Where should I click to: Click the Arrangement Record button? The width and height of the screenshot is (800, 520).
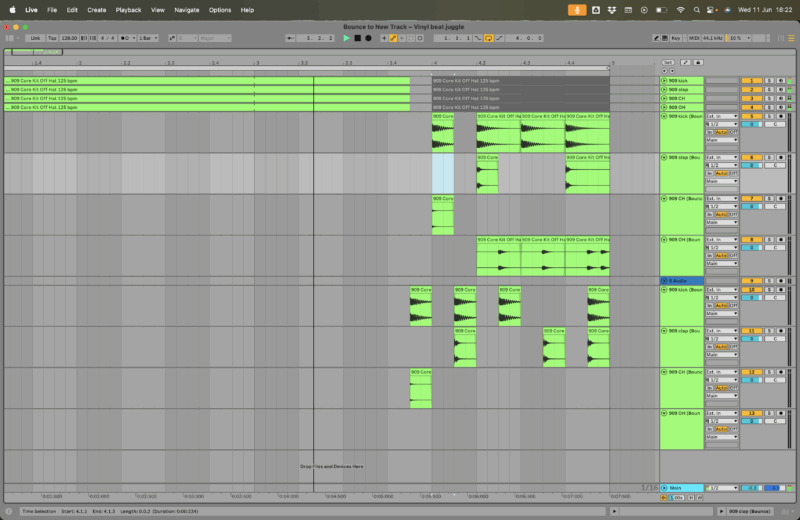tap(368, 38)
